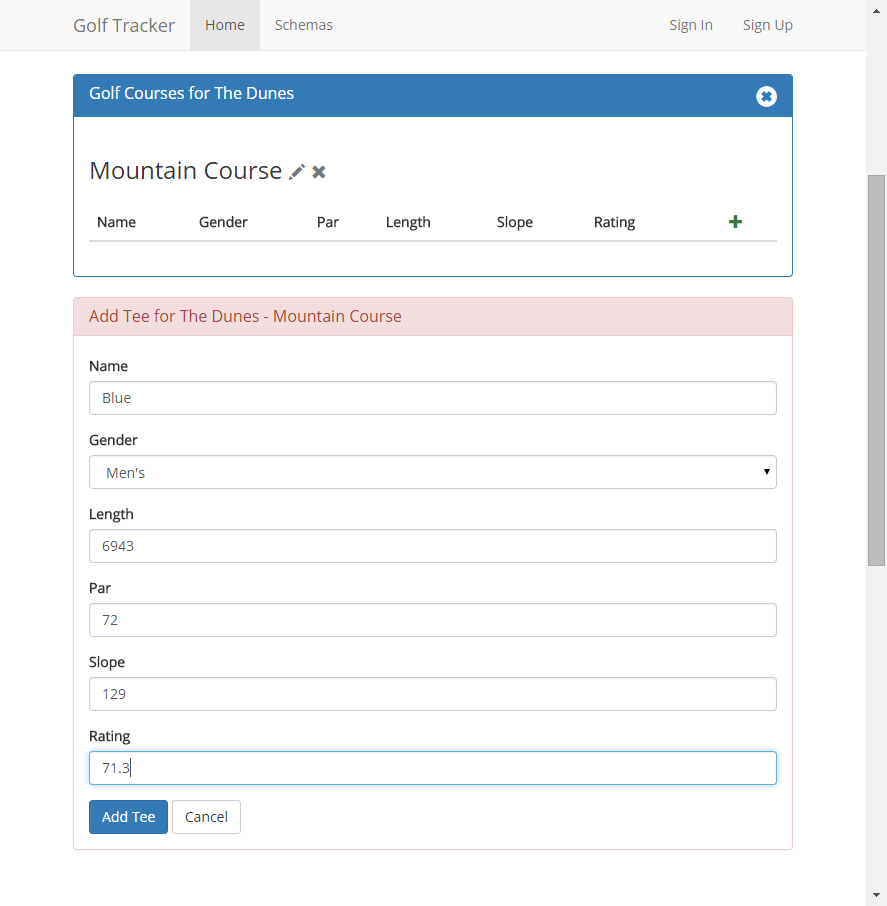Click the Par column header in table
The image size is (887, 906).
328,222
